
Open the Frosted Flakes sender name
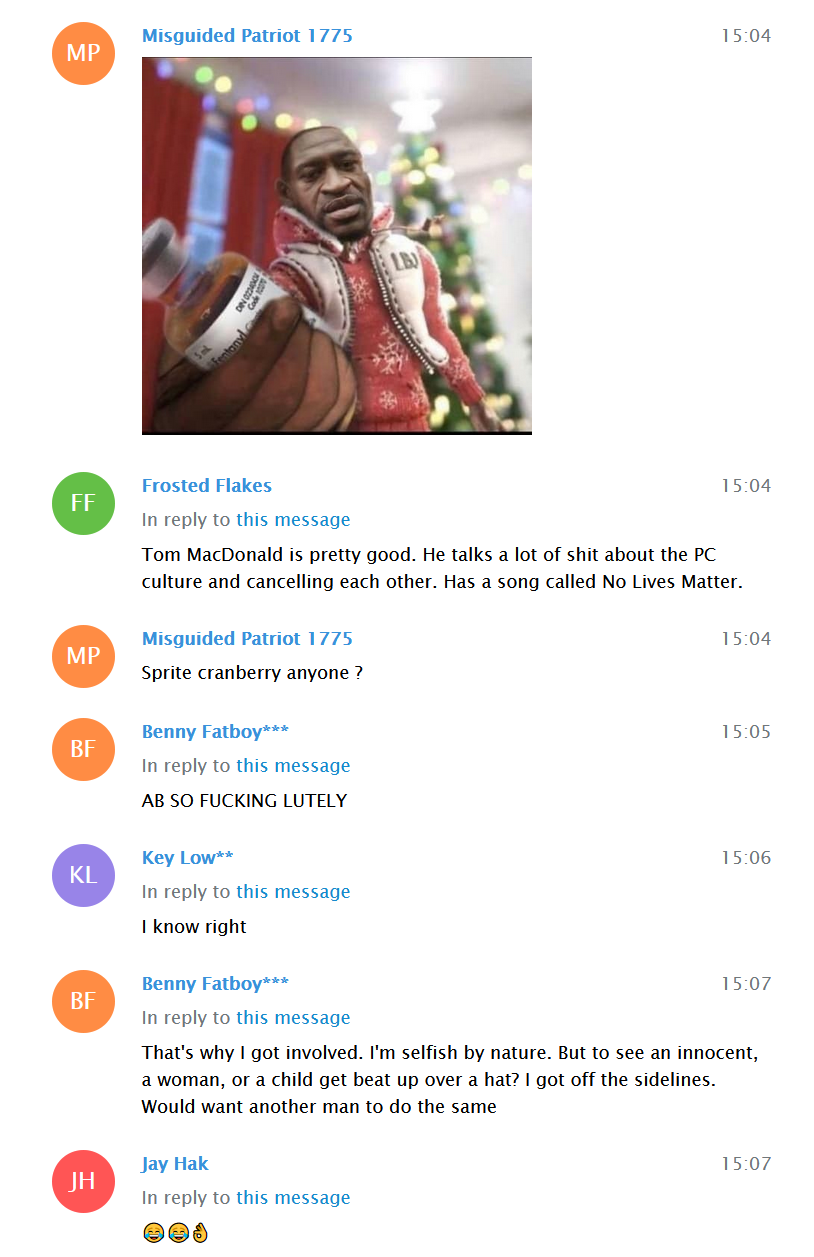click(x=207, y=486)
